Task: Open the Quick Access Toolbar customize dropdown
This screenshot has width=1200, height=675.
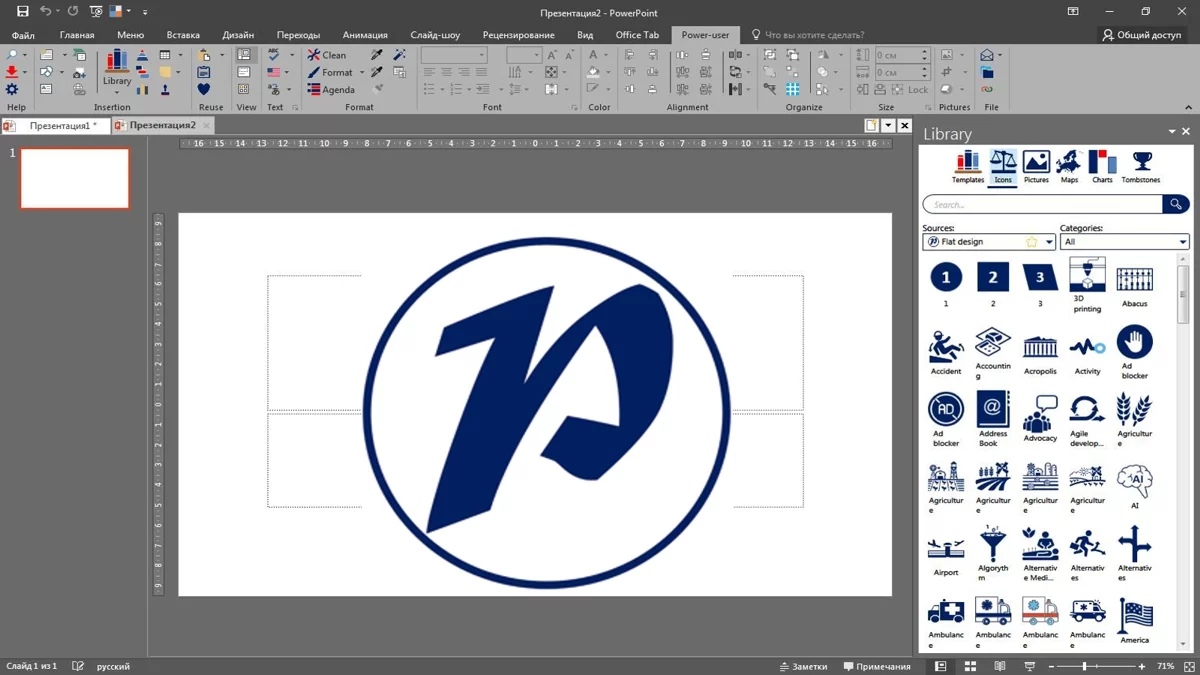Action: pyautogui.click(x=145, y=12)
